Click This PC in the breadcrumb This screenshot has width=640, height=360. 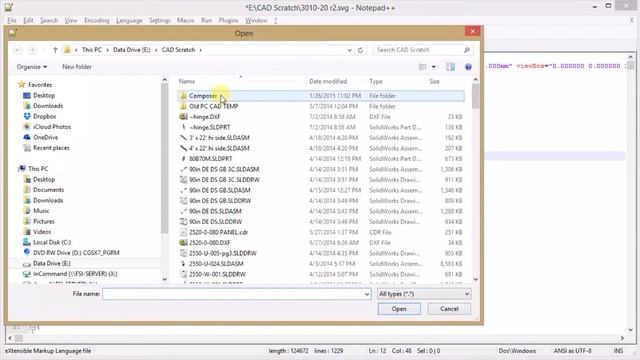(x=91, y=50)
